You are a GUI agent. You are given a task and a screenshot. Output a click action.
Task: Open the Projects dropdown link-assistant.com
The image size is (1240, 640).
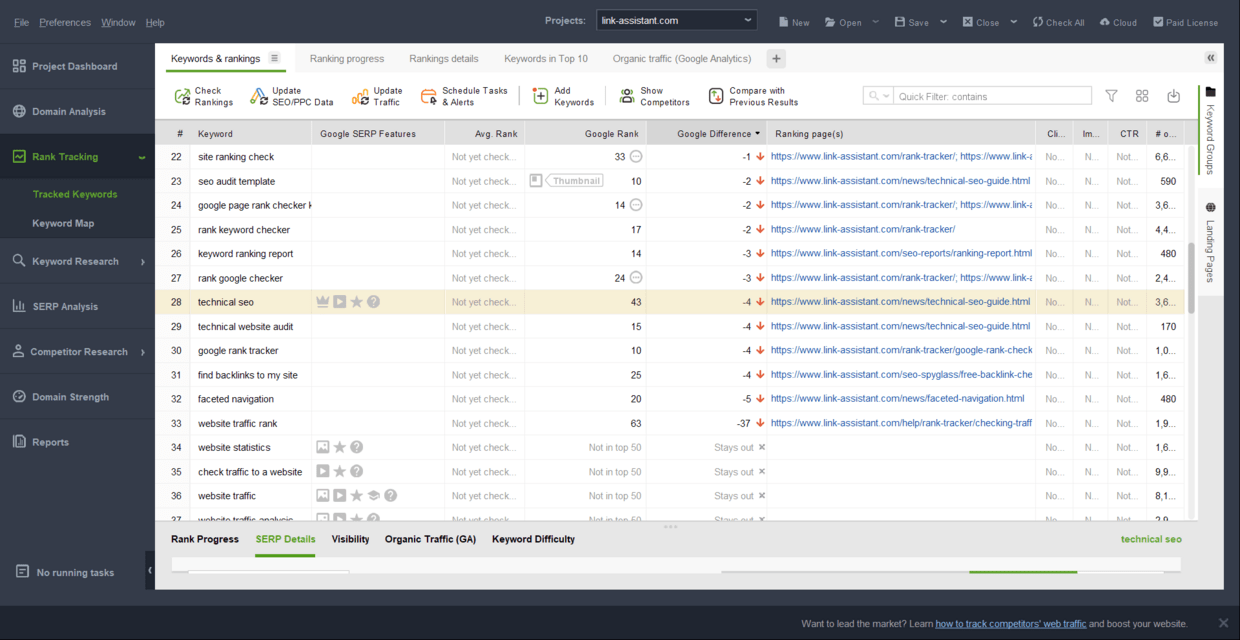click(x=676, y=21)
